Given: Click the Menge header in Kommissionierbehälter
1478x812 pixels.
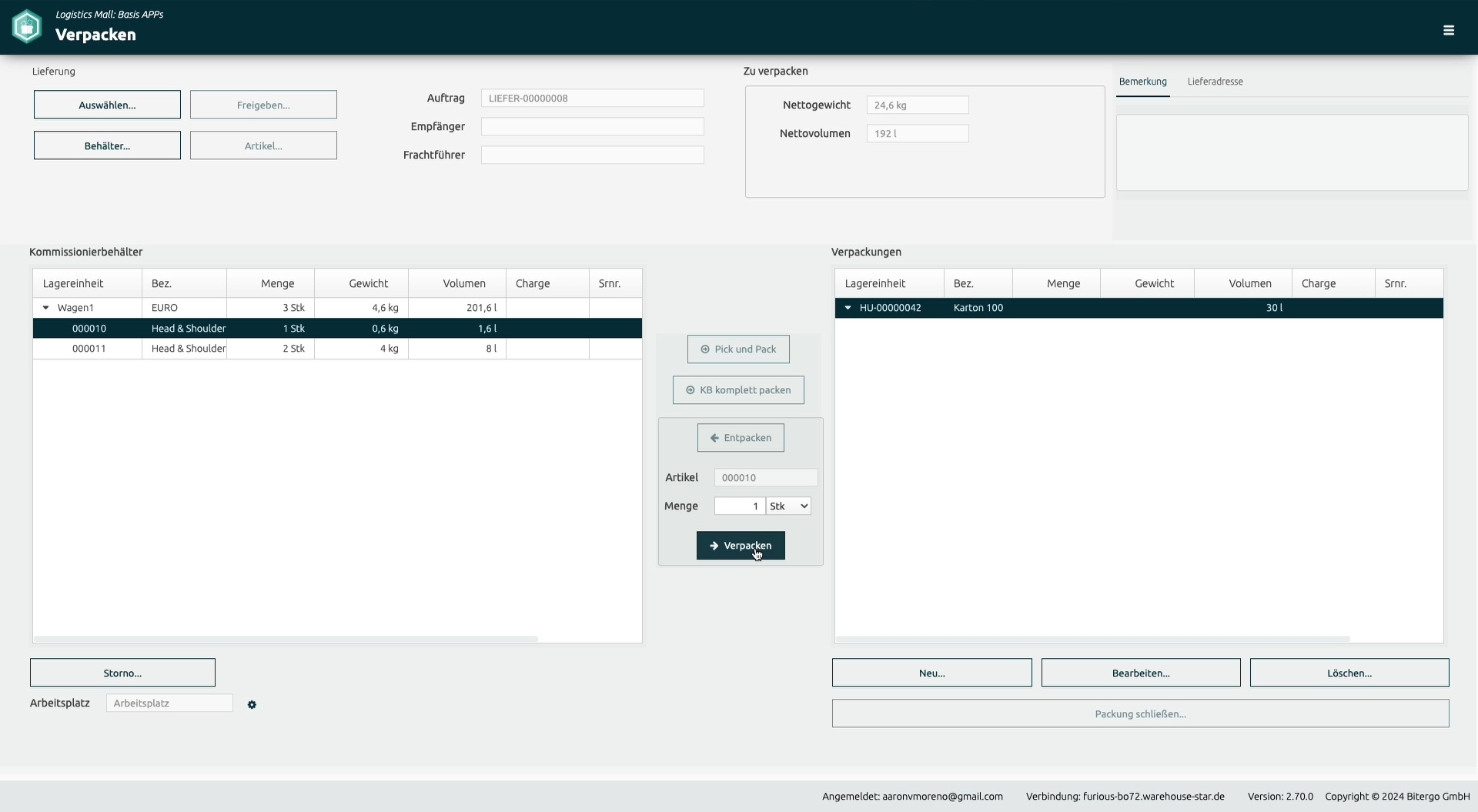Looking at the screenshot, I should (x=270, y=283).
